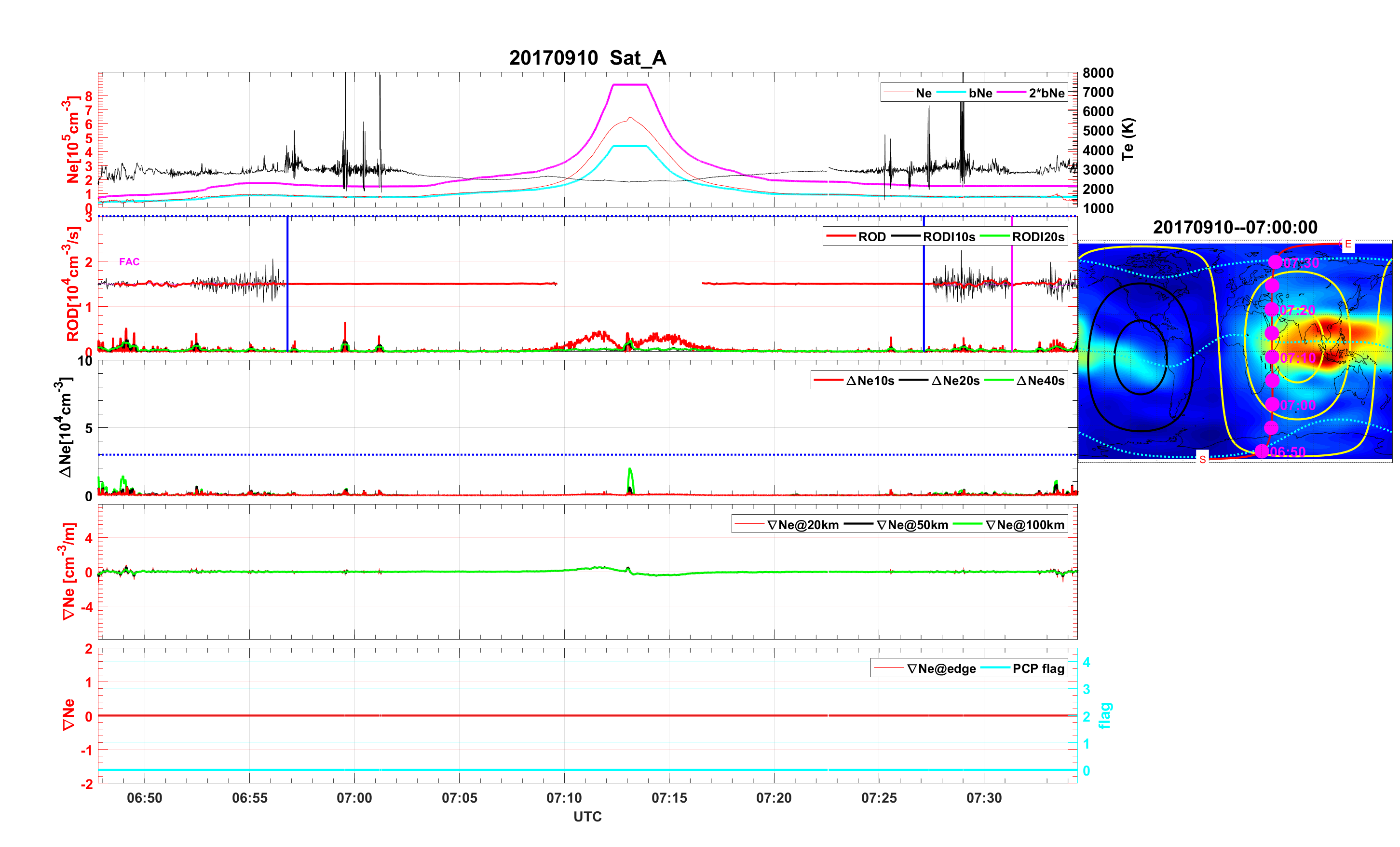Click the ∇Ne@50km legend entry

pos(912,525)
